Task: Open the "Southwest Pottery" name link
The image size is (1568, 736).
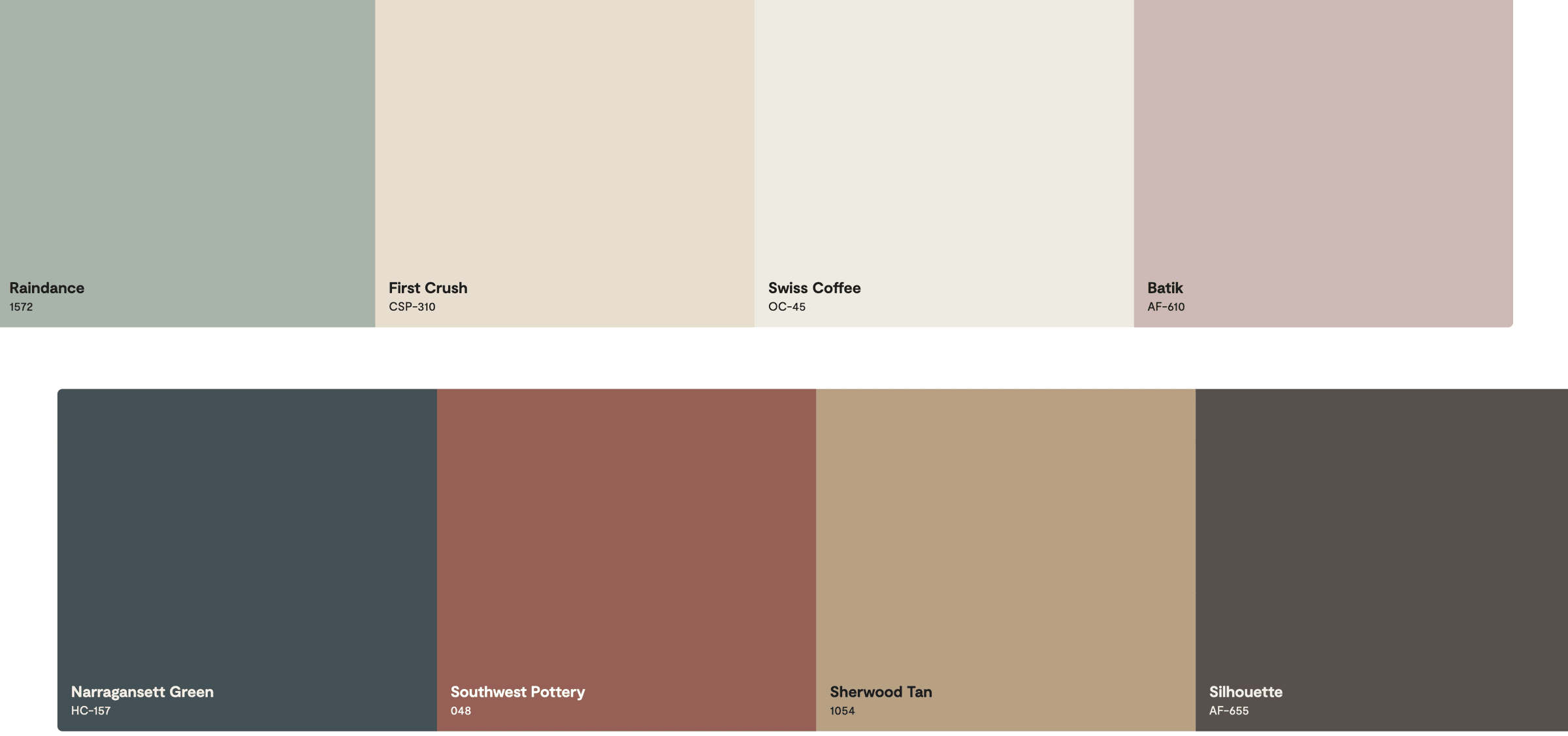Action: 517,692
